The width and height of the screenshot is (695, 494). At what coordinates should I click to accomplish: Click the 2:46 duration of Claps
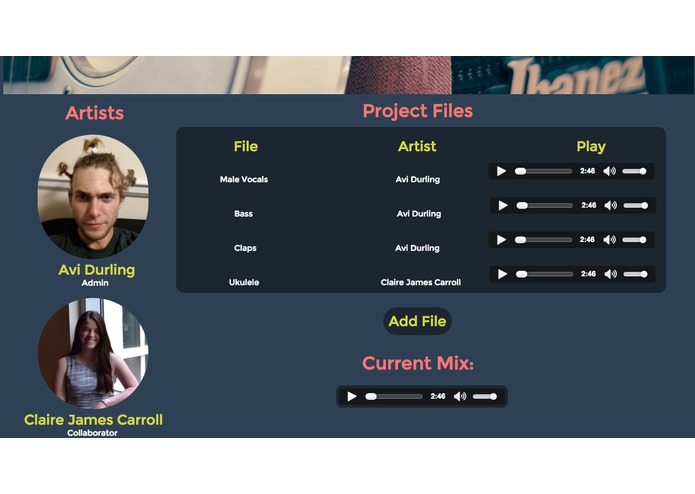tap(587, 240)
